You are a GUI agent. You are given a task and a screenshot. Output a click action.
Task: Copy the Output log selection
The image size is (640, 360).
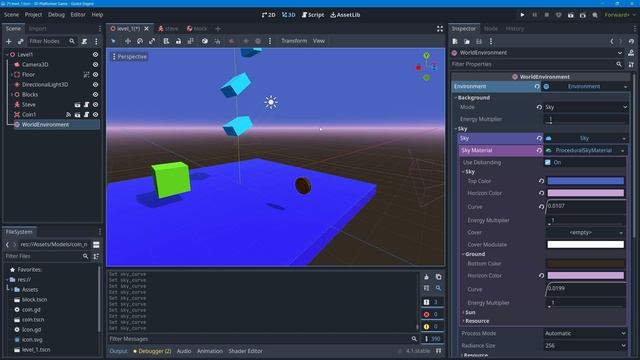coord(438,277)
